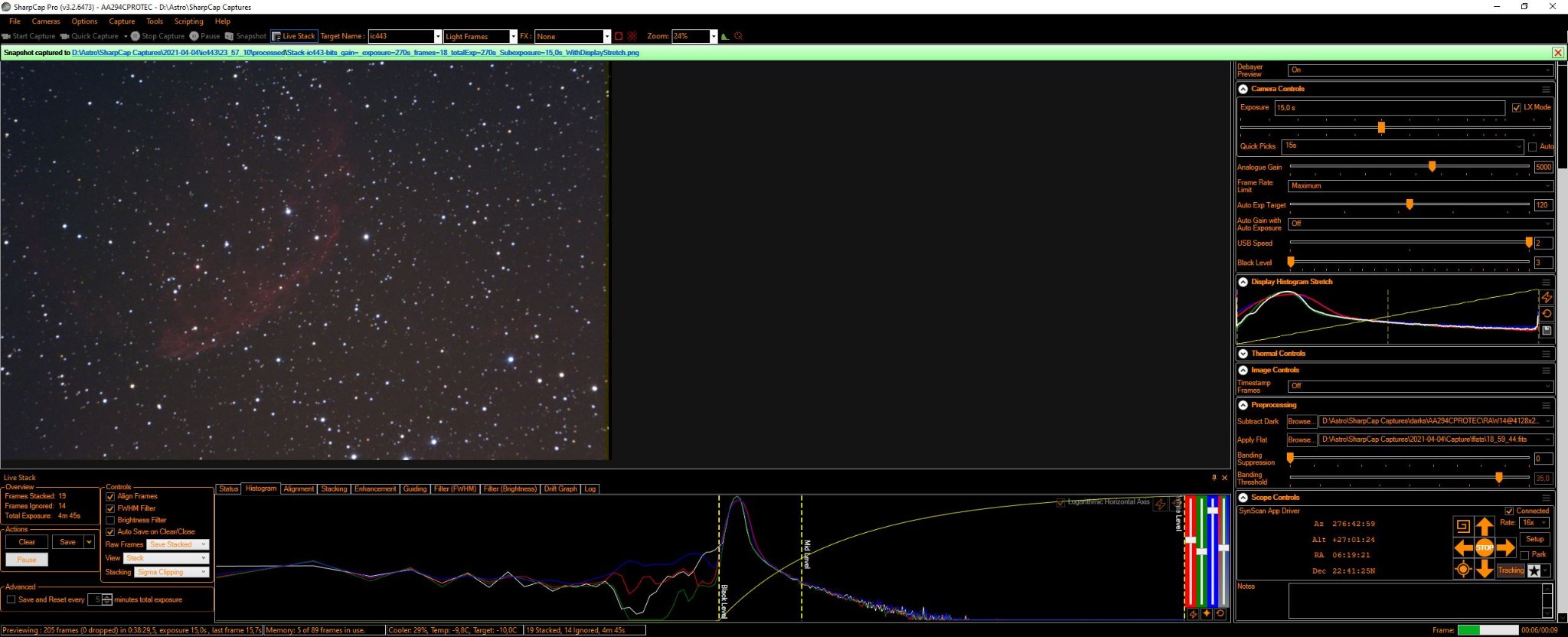Toggle the scope Tracking button

point(1511,570)
